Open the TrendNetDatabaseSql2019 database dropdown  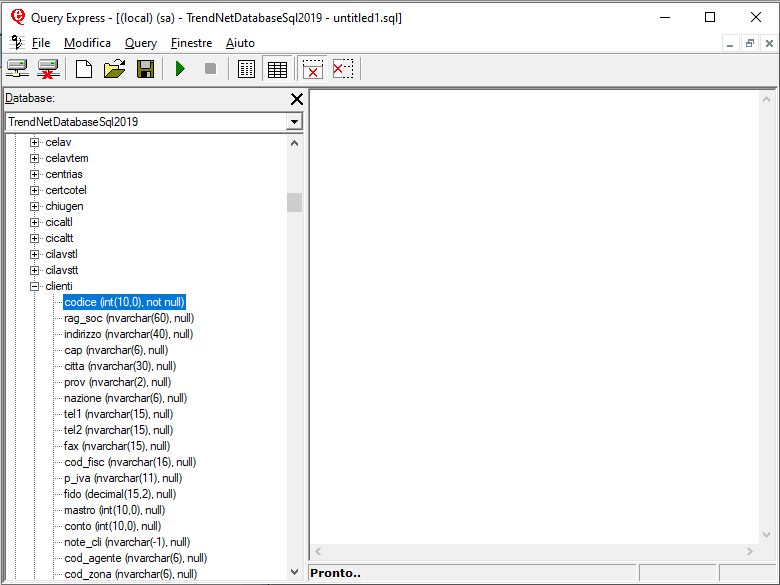coord(294,122)
